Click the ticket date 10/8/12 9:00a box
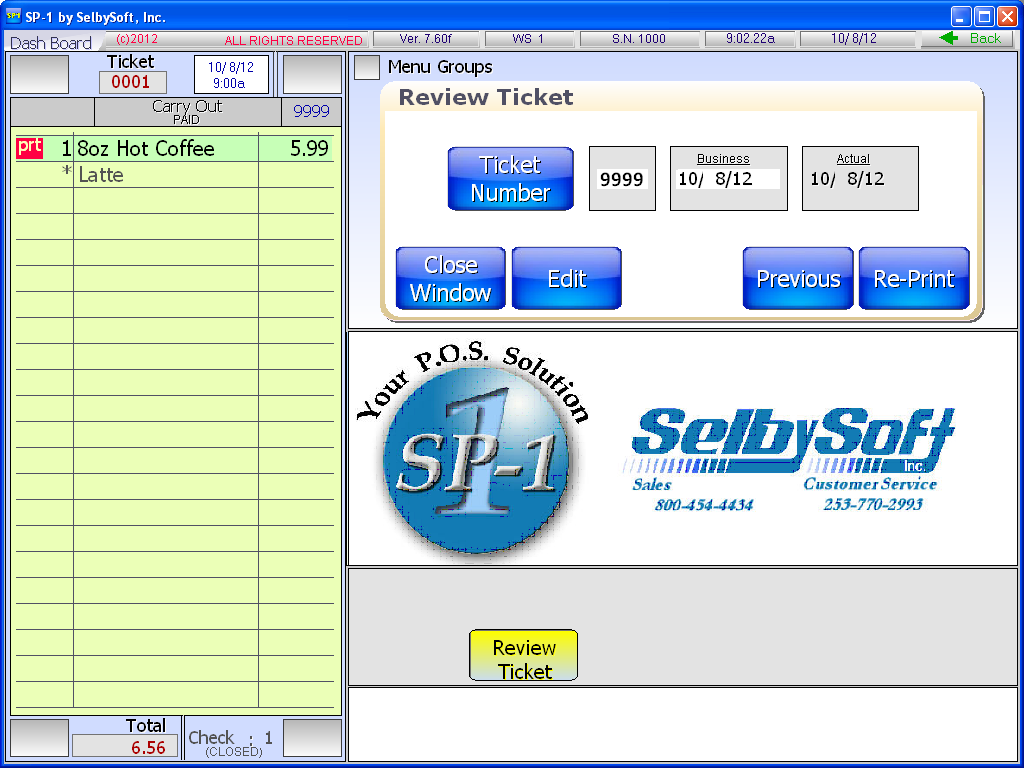Screen dimensions: 1024x768 (231, 74)
